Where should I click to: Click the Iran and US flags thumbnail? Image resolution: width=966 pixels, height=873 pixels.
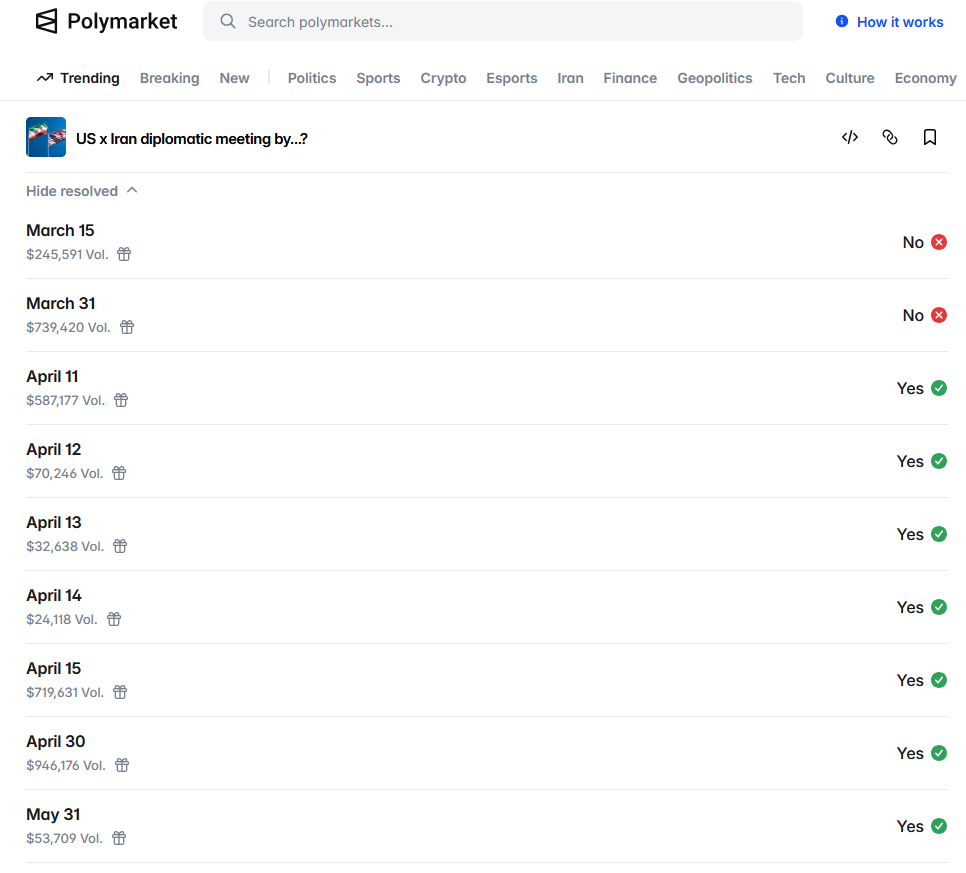click(46, 137)
